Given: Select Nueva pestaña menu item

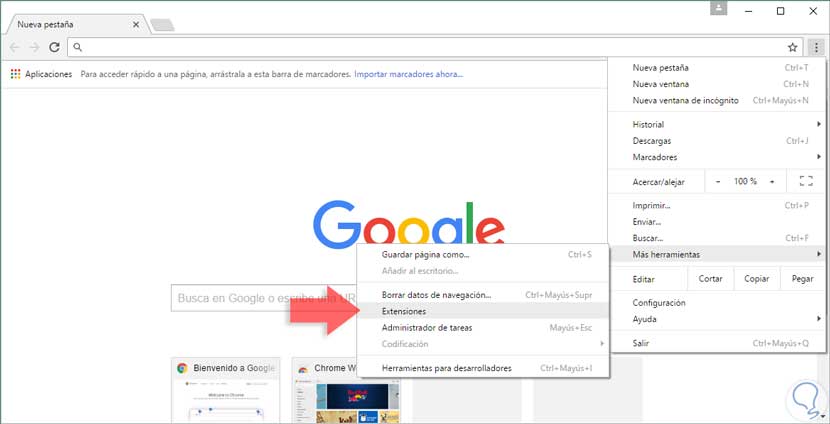Looking at the screenshot, I should coord(716,68).
